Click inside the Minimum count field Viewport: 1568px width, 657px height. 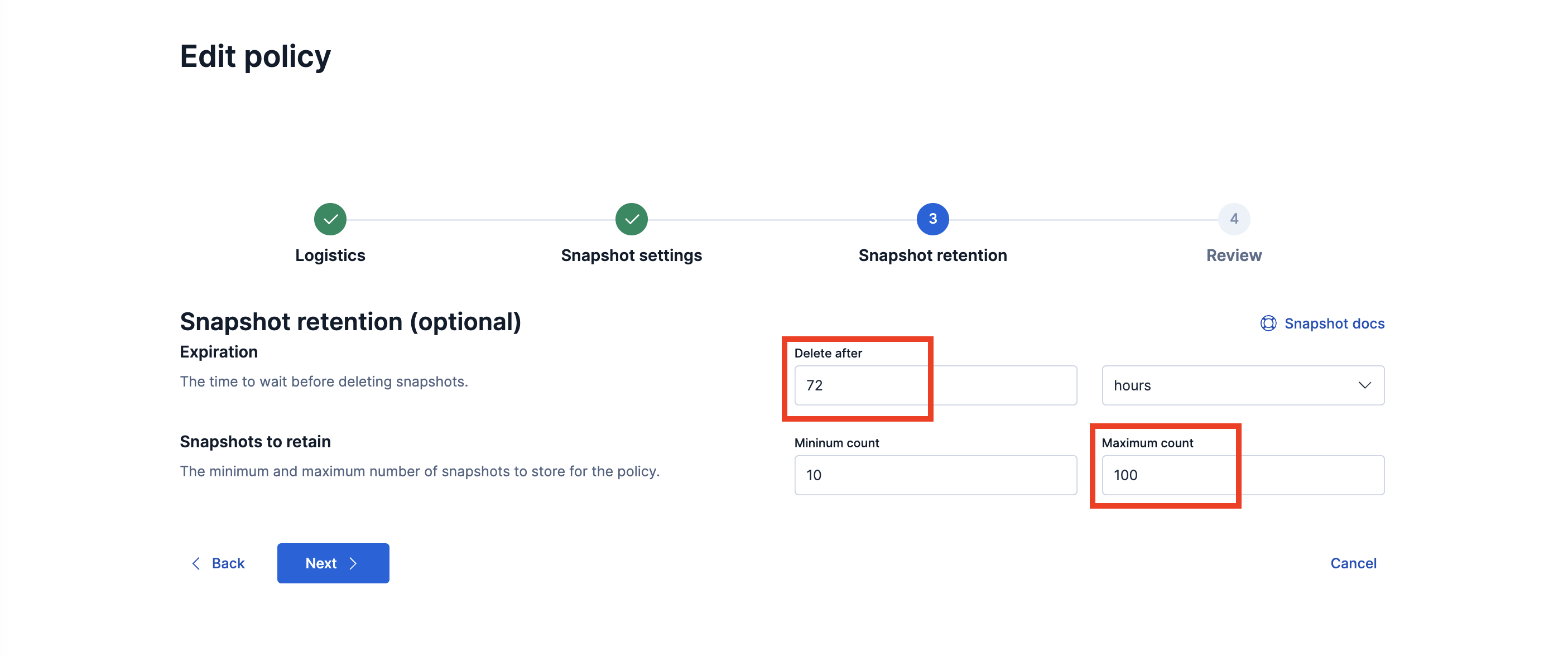pyautogui.click(x=935, y=475)
